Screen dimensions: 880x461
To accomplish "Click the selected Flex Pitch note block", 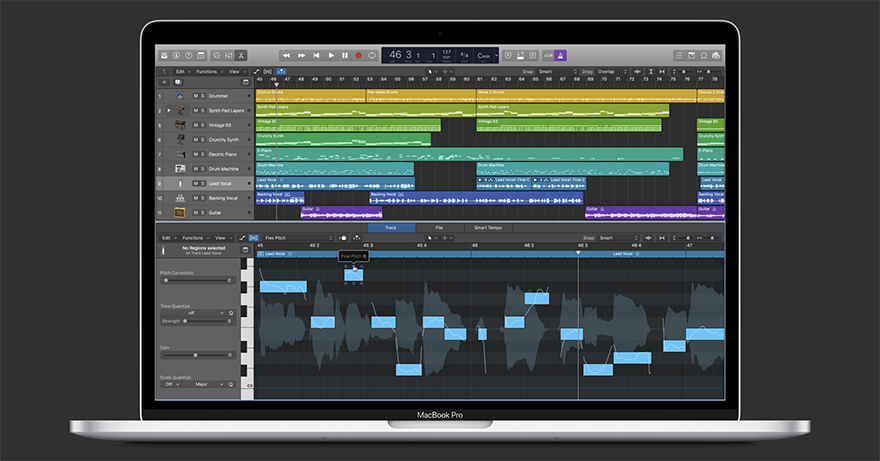I will point(354,275).
